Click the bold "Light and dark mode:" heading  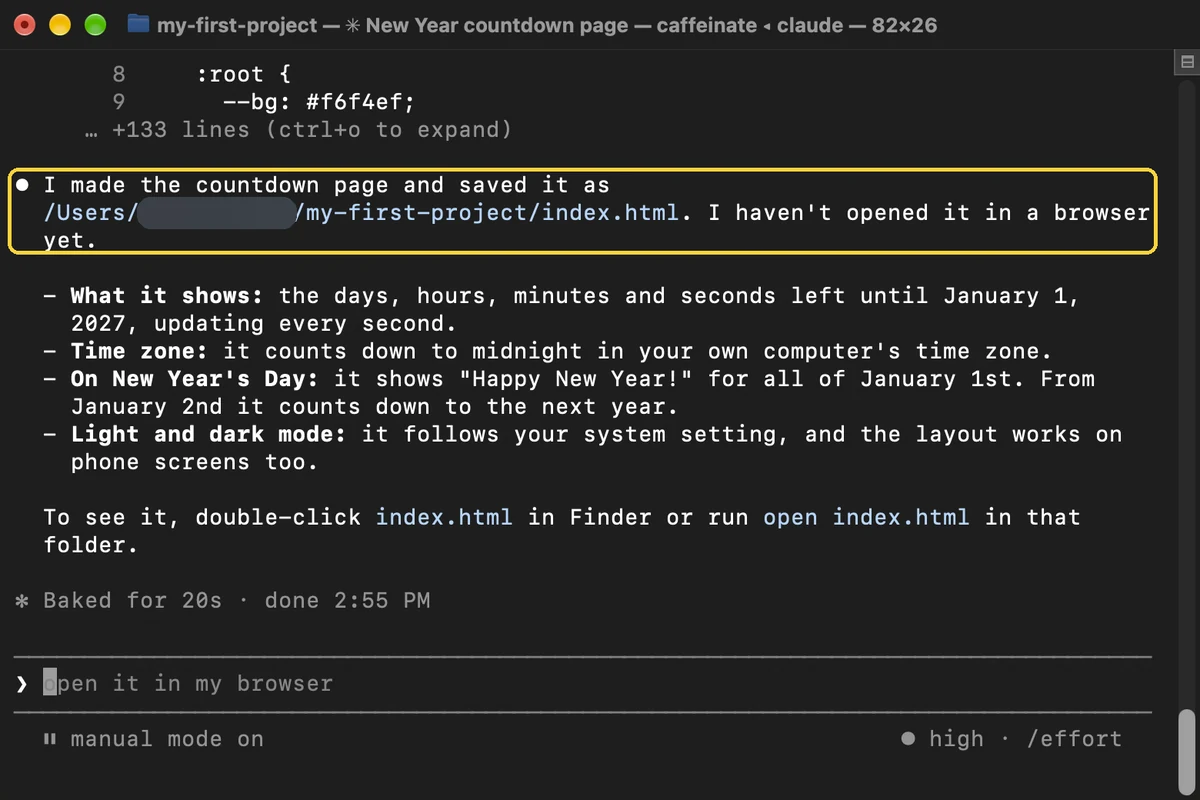point(208,434)
